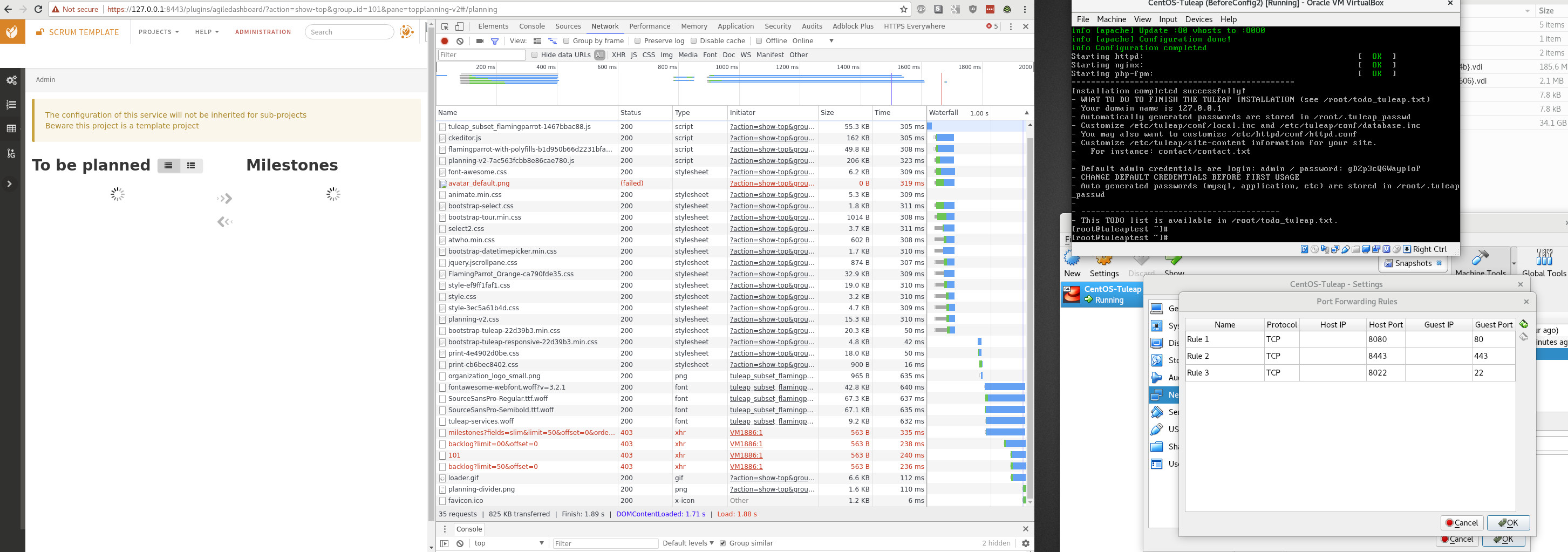
Task: Go back in browser history
Action: tap(8, 9)
